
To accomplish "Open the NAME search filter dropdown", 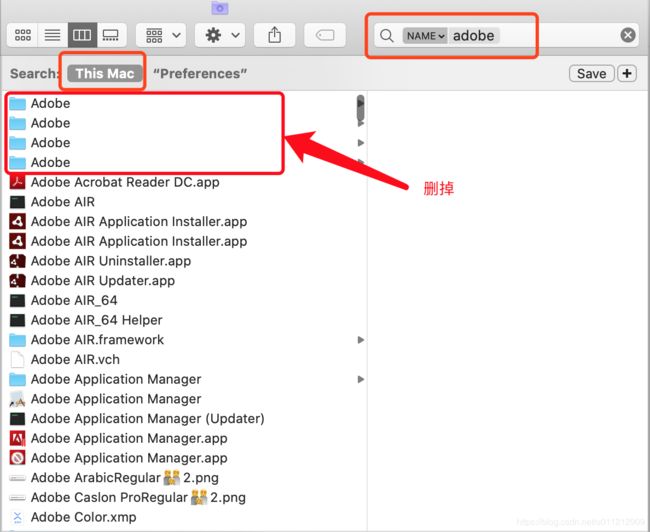I will click(x=424, y=35).
